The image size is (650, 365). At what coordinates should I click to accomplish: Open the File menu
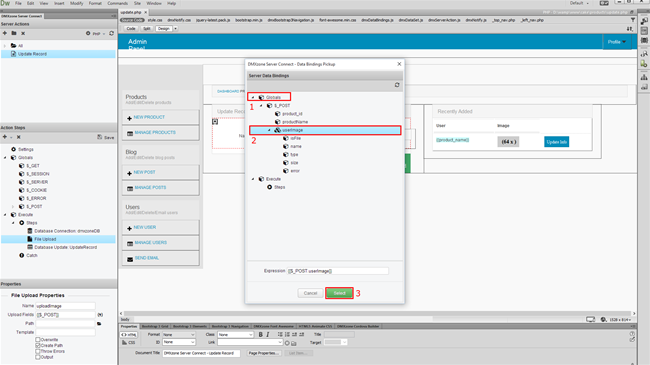(18, 3)
